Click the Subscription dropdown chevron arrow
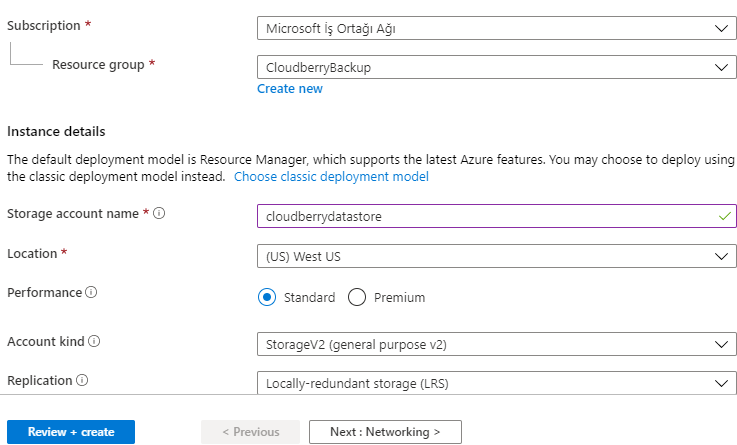This screenshot has width=737, height=445. 721,29
